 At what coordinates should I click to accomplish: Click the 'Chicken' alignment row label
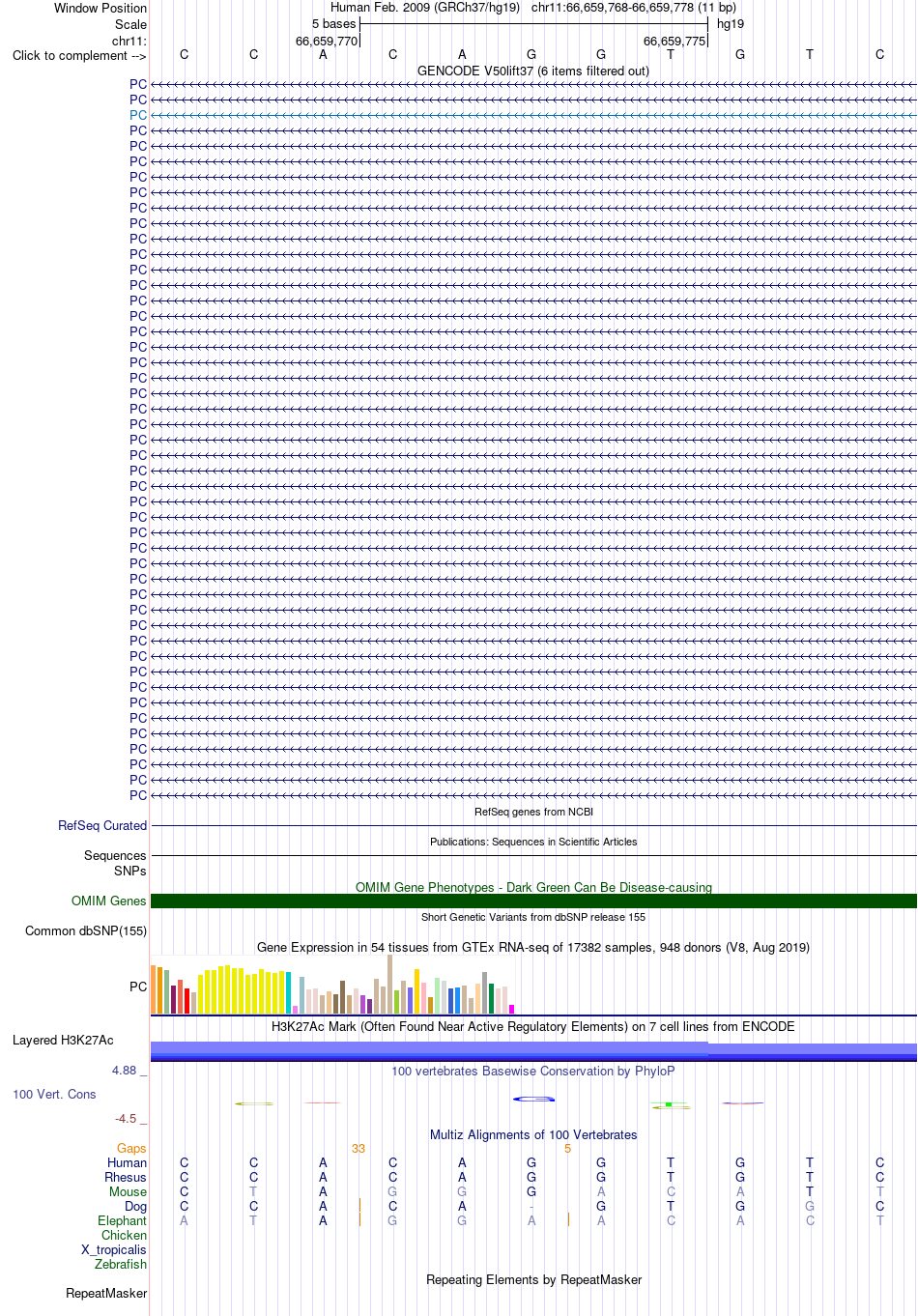124,1235
